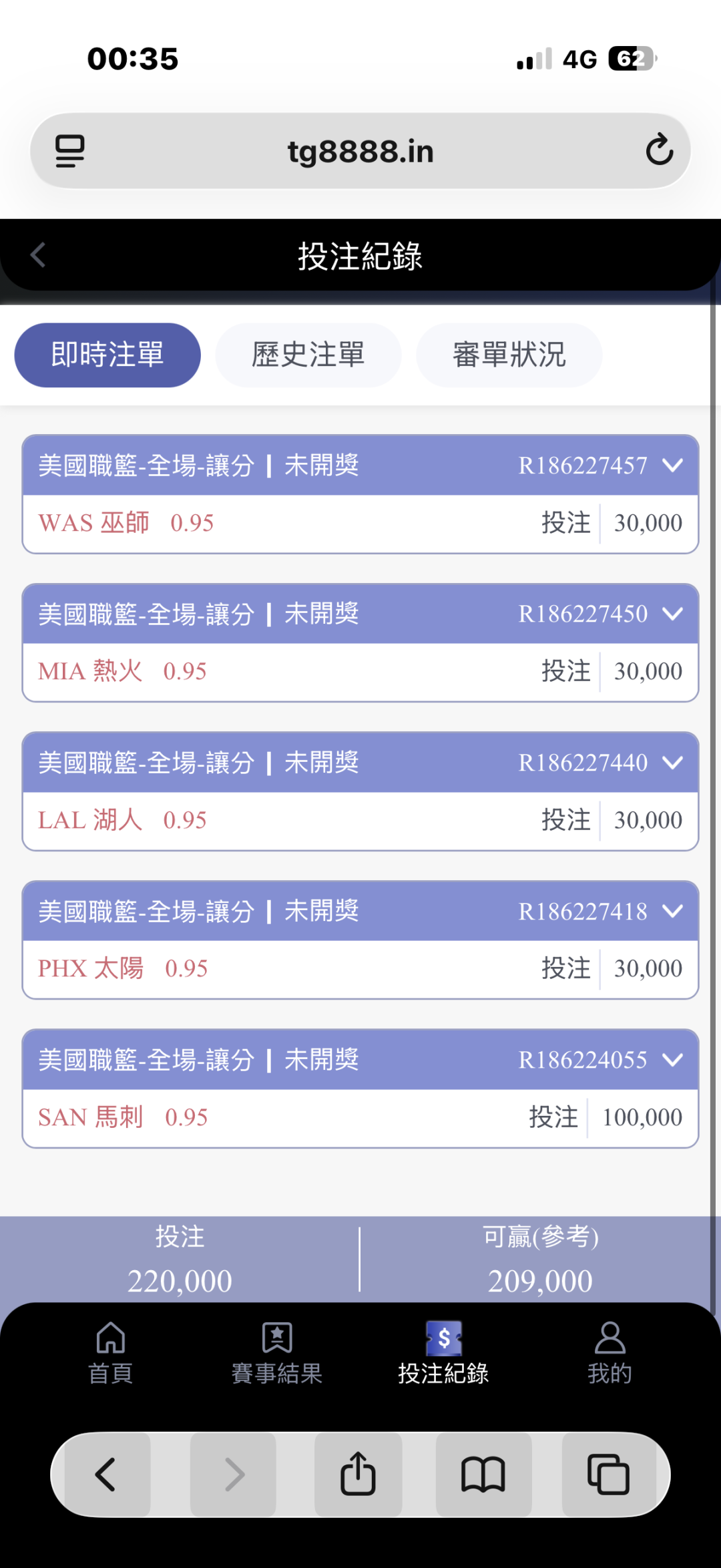Tap the tg8888.in address field
Viewport: 721px width, 1568px height.
[360, 152]
